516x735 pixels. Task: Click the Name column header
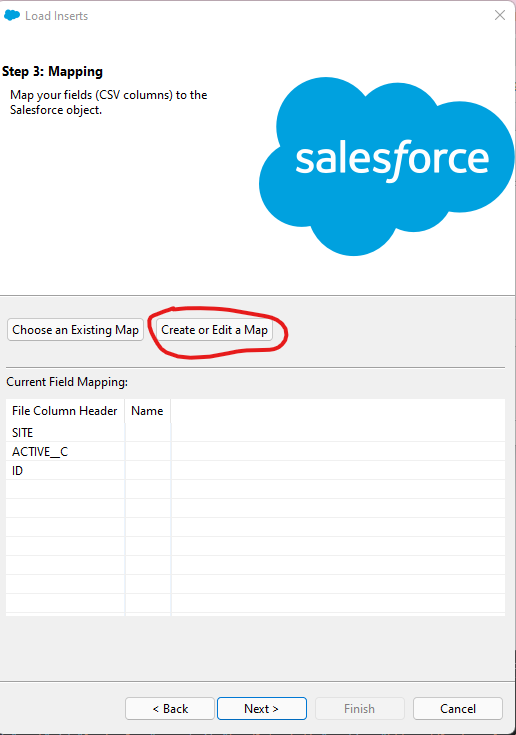(x=148, y=411)
